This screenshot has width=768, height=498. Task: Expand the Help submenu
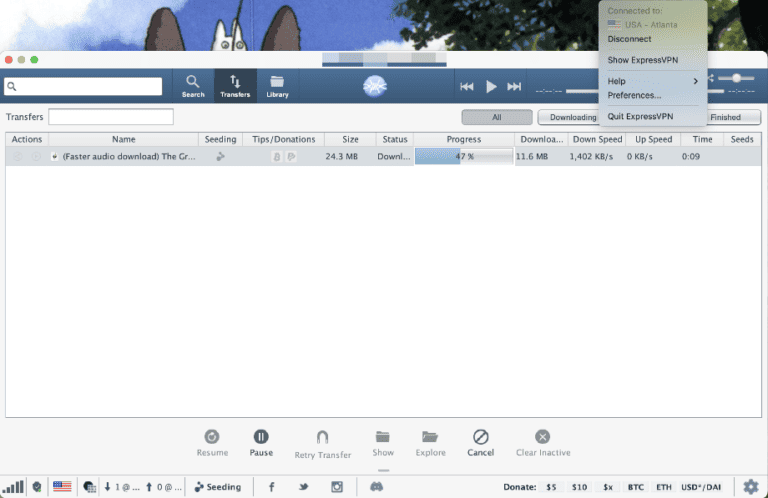coord(653,81)
